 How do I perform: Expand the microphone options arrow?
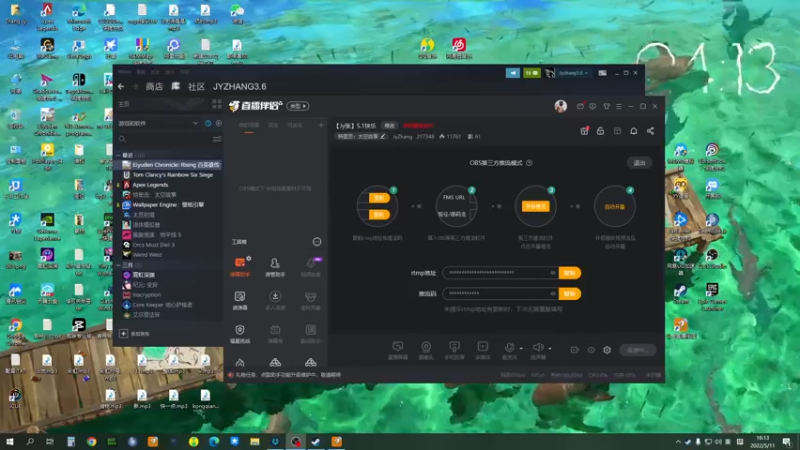[521, 348]
